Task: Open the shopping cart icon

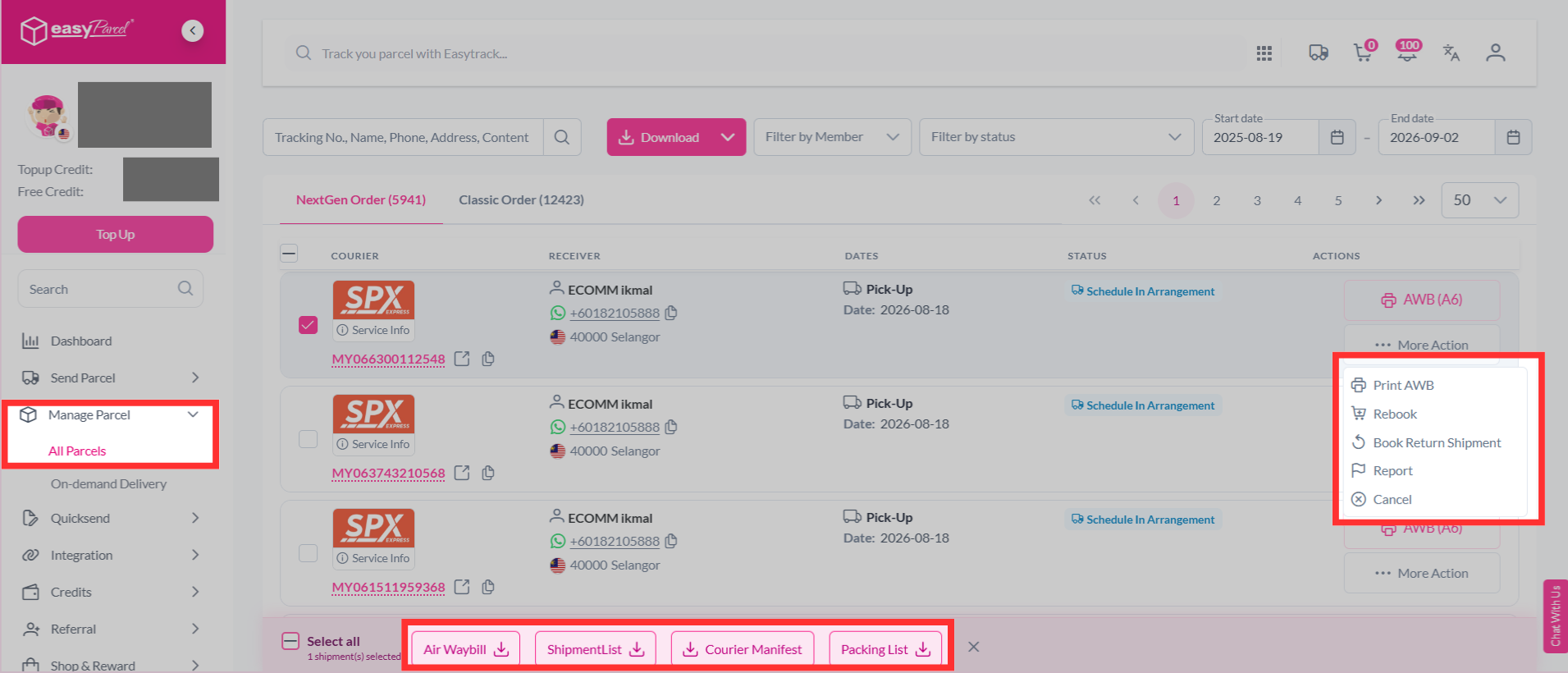Action: point(1364,52)
